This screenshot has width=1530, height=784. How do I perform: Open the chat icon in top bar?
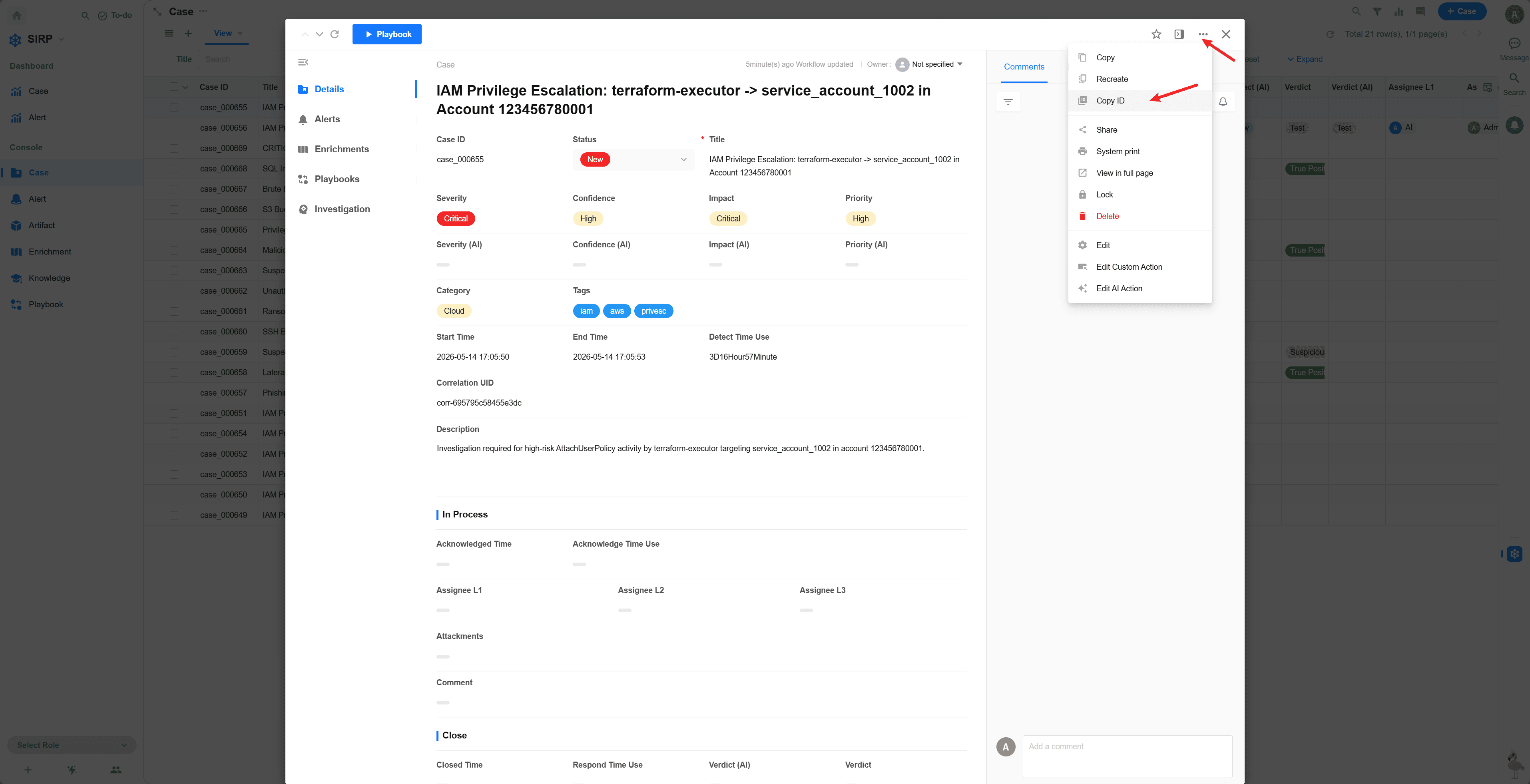[1420, 11]
